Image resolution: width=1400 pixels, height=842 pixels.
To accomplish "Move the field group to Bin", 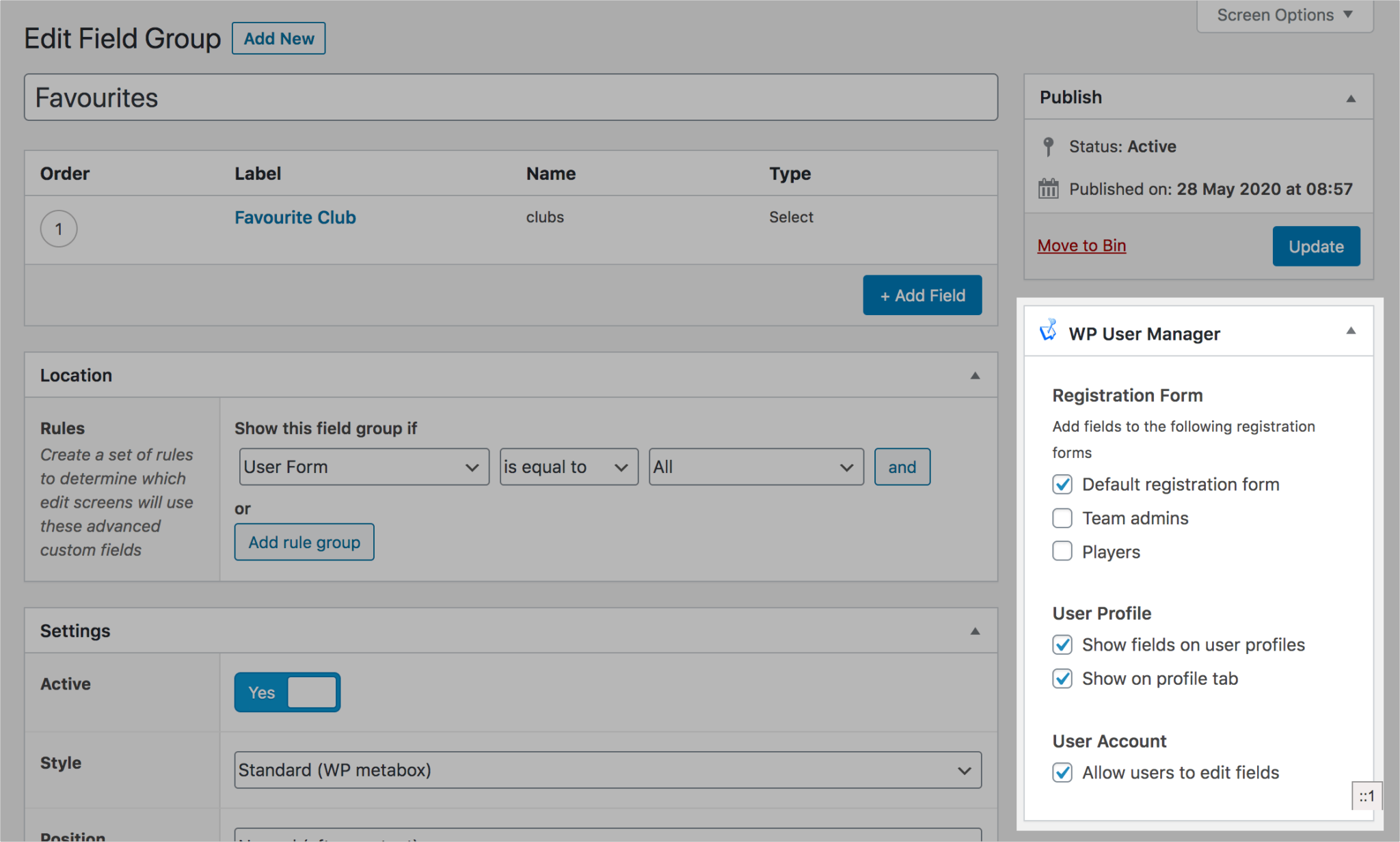I will (x=1081, y=245).
